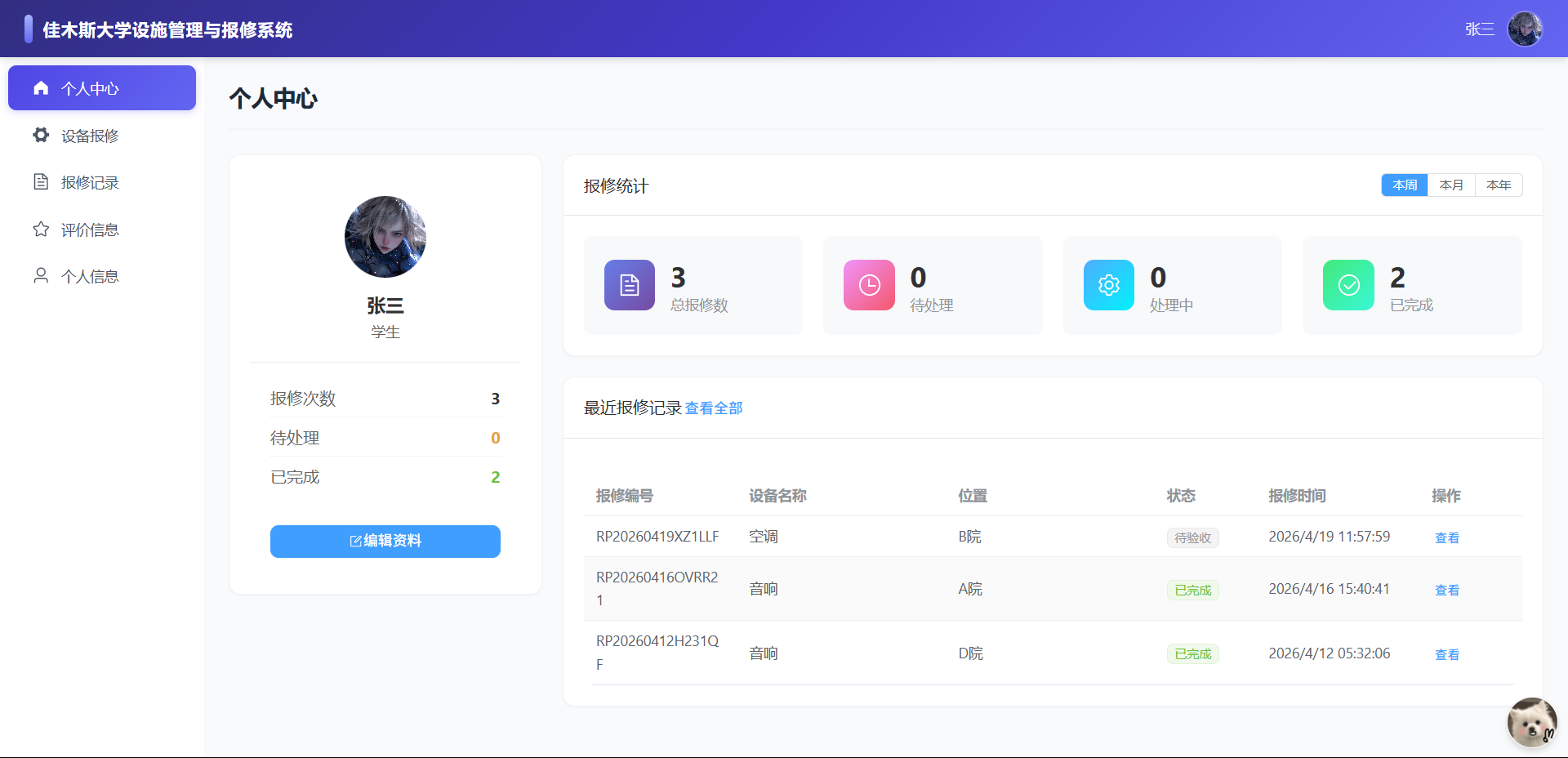This screenshot has height=758, width=1568.
Task: Click the gear icon beside 设备报修
Action: (41, 135)
